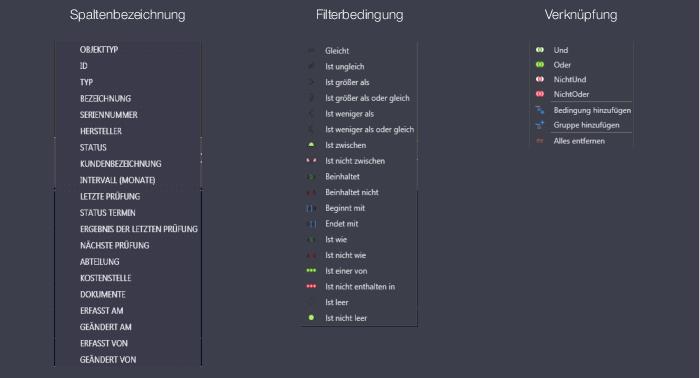Select green dots icon 'Ist einer von'

point(311,270)
